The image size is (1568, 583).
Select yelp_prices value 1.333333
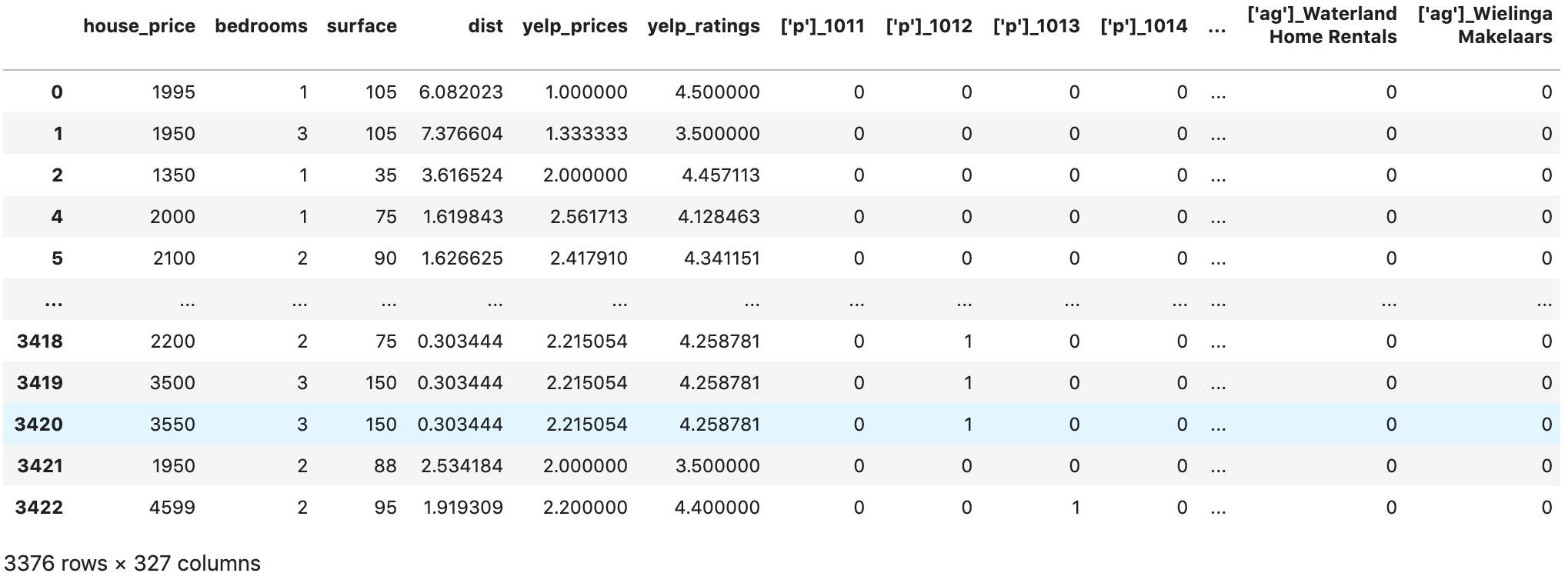586,134
